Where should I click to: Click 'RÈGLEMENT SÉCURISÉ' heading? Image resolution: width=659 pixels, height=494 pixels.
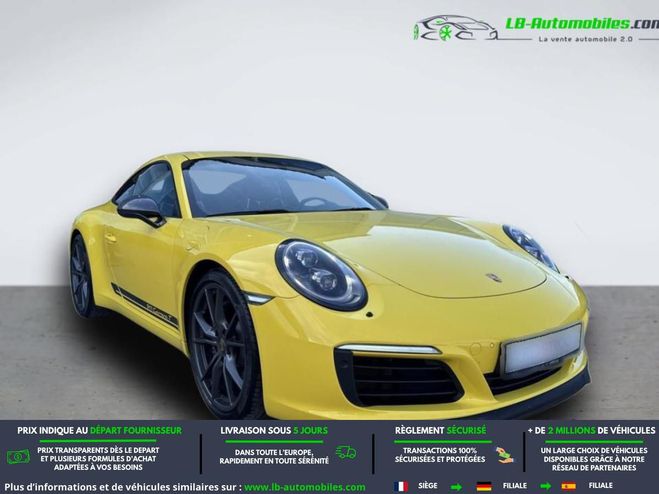[x=440, y=431]
